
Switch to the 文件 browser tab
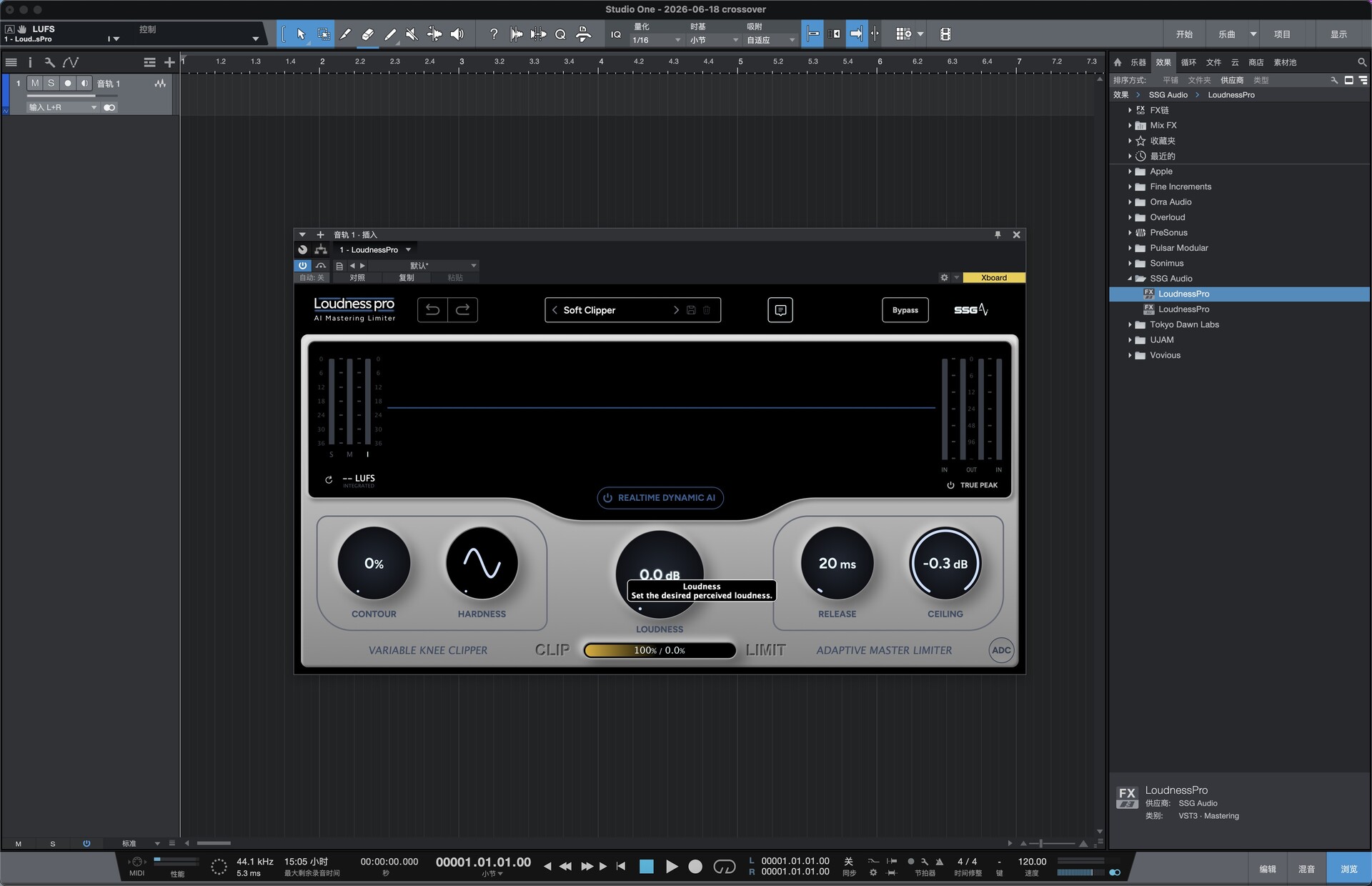[x=1213, y=63]
